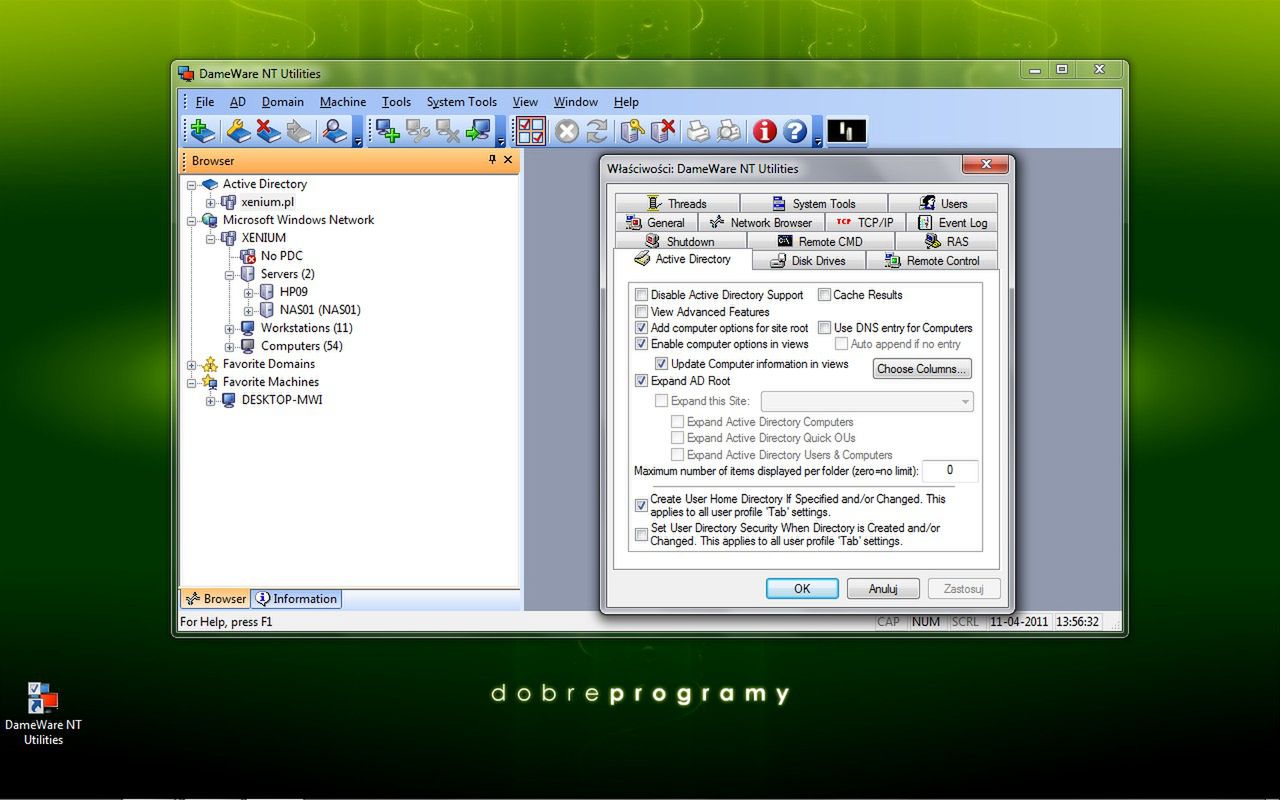
Task: Collapse the Active Directory tree node
Action: pos(192,185)
